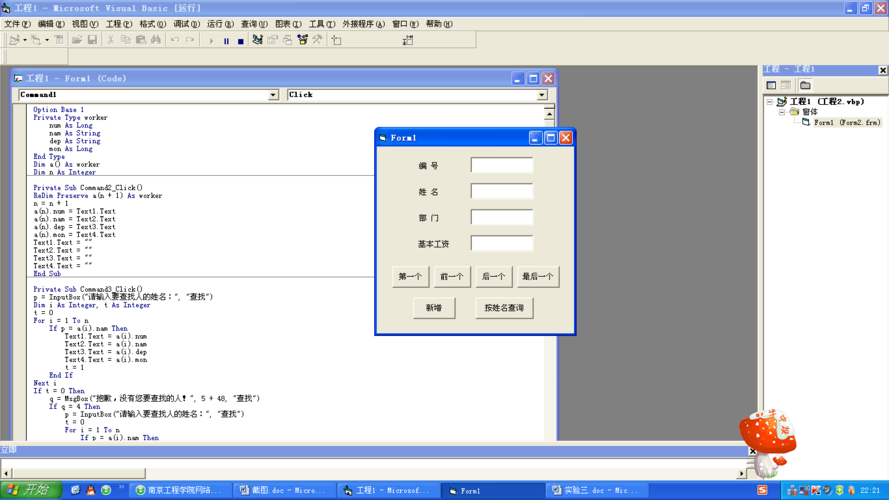
Task: Click View Code icon in project panel
Action: click(x=771, y=86)
